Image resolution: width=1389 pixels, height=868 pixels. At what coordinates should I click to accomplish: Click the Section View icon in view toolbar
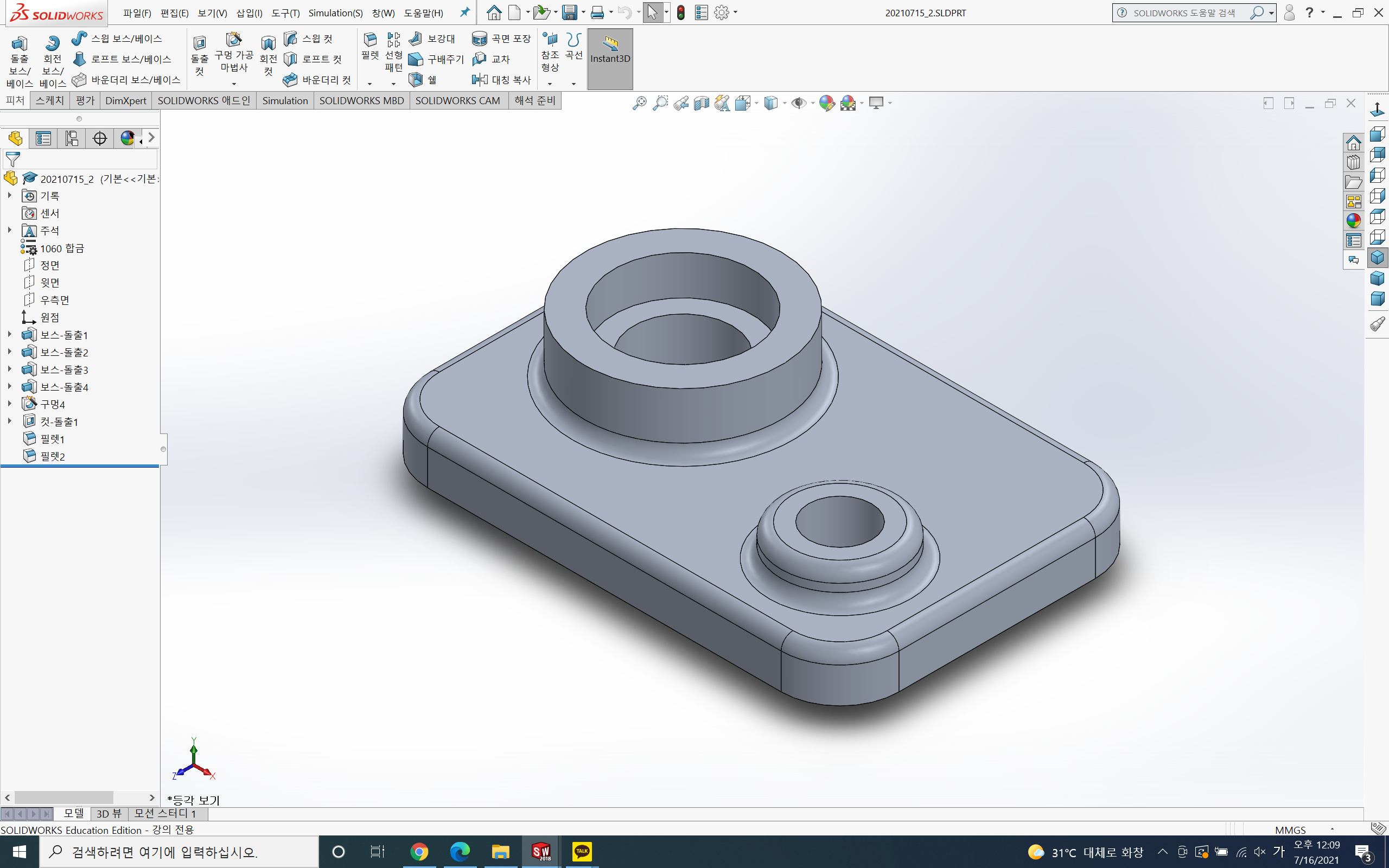702,103
